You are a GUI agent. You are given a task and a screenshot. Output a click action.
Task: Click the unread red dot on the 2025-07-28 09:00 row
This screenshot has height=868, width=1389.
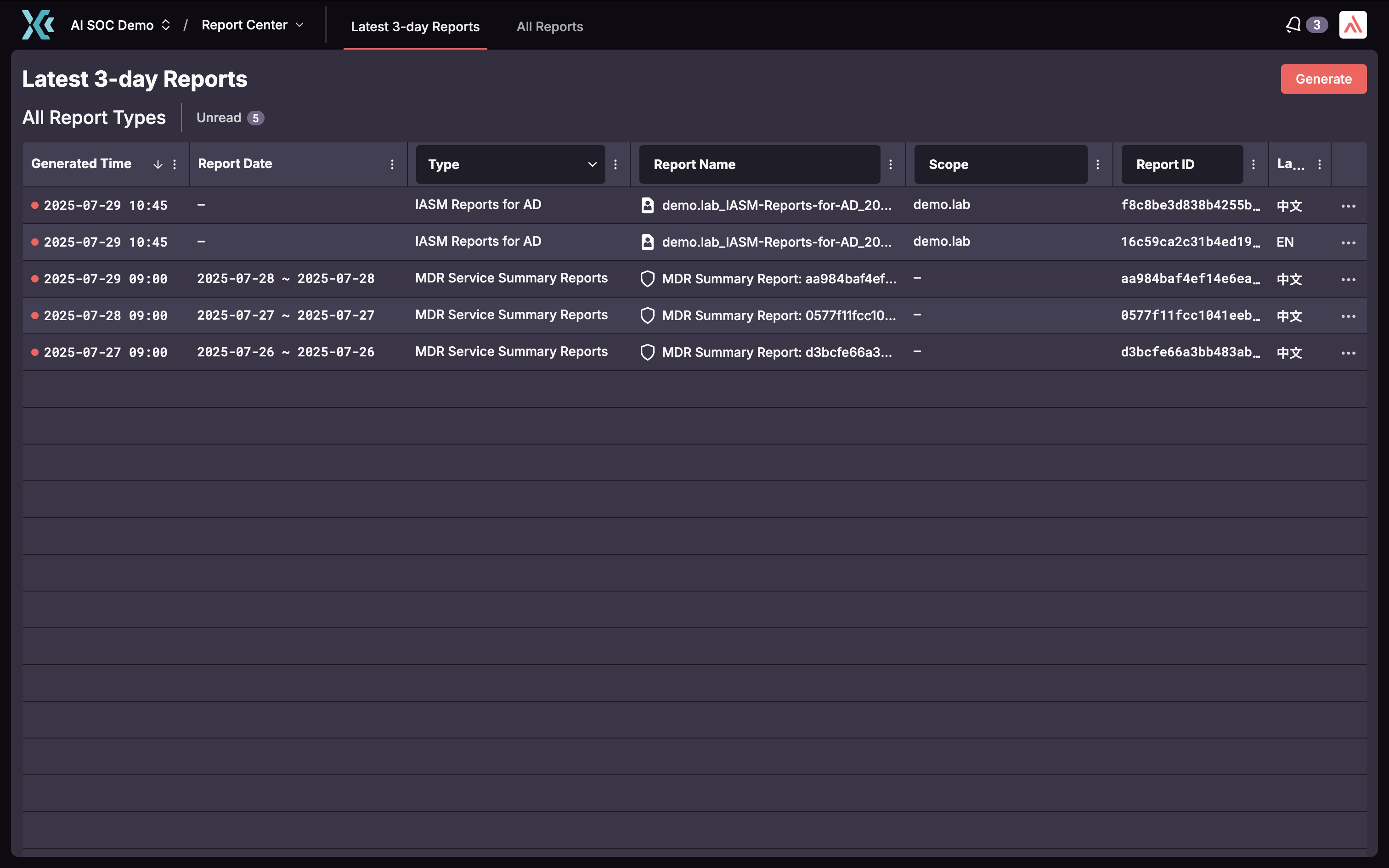point(35,316)
